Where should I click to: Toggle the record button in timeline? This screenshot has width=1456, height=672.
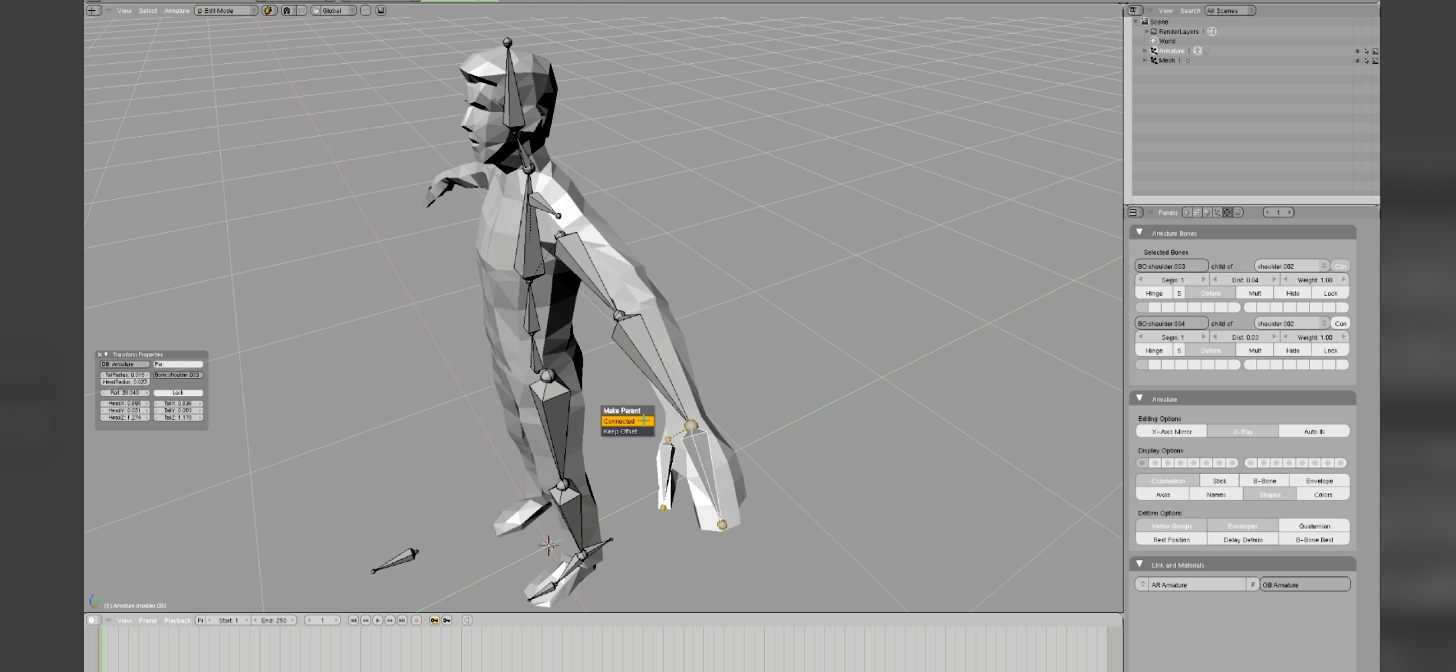pos(416,620)
